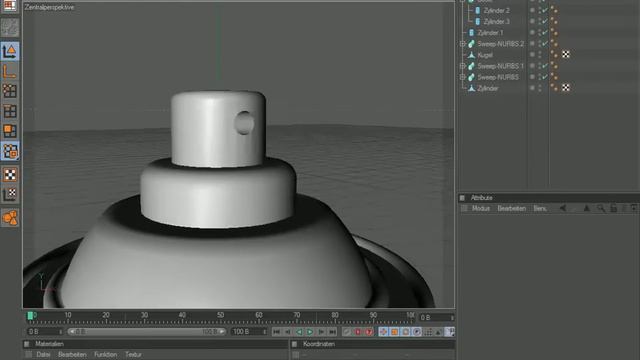Click Zylinder's checkerboard texture tag
Screen dimensions: 640x360
[566, 88]
